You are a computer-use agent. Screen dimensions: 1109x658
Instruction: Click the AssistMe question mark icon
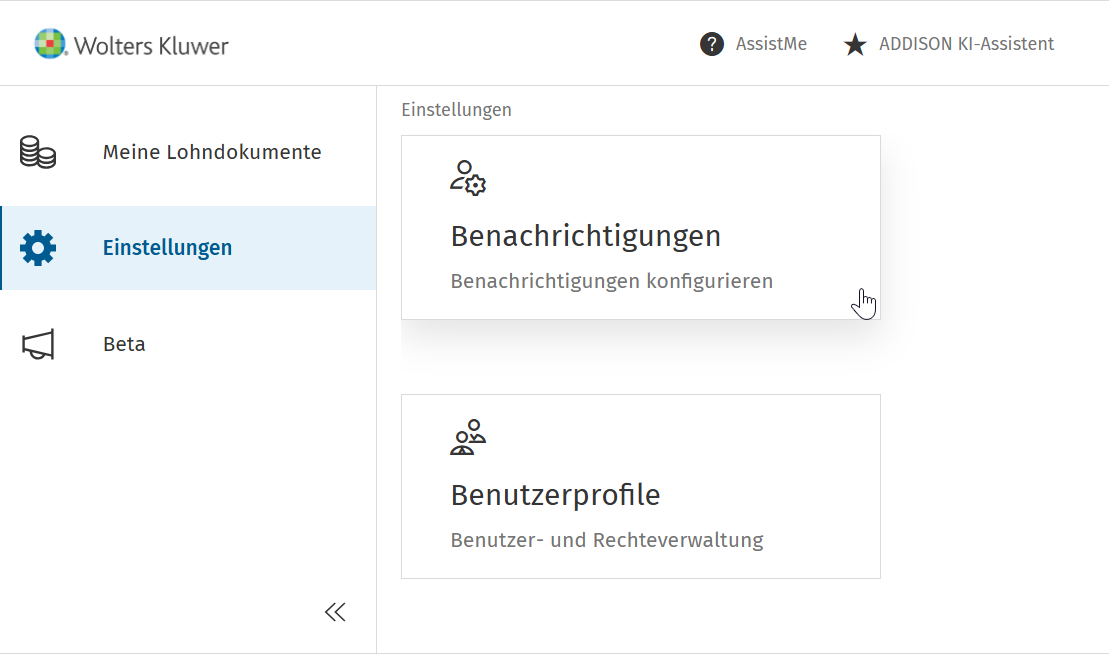[712, 44]
